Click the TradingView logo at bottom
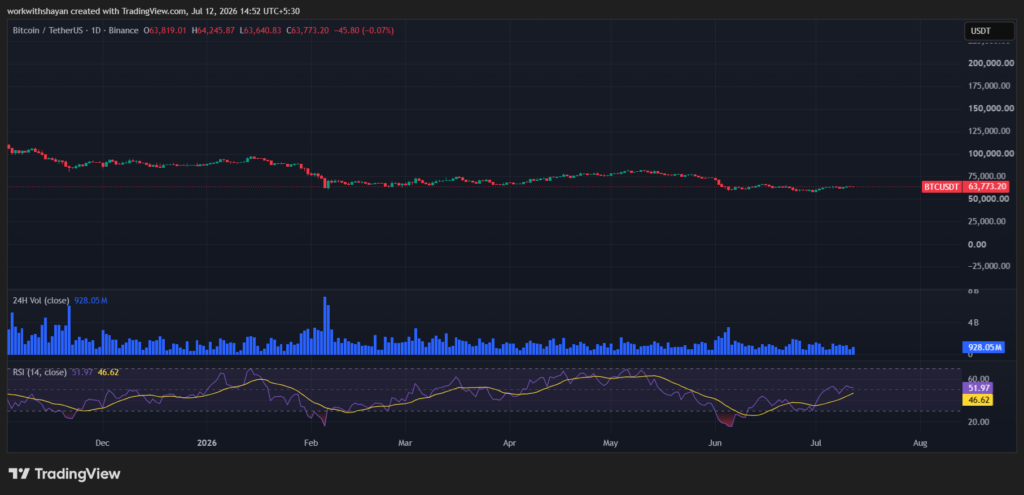This screenshot has height=495, width=1024. click(64, 474)
